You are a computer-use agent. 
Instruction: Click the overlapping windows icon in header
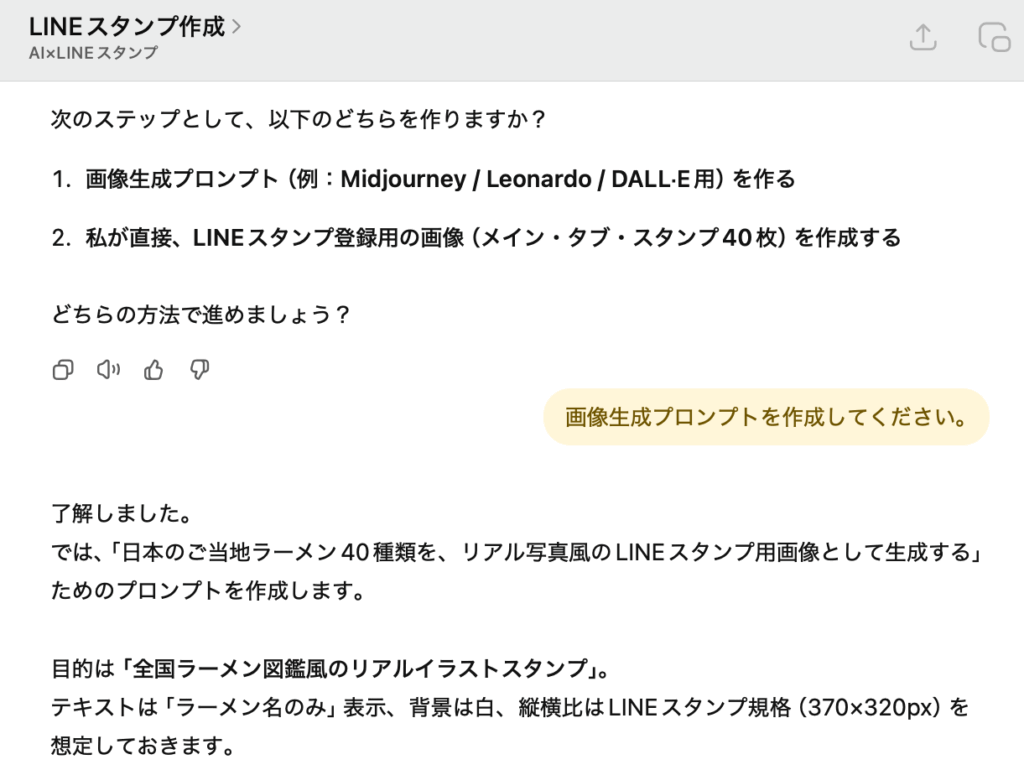click(993, 38)
